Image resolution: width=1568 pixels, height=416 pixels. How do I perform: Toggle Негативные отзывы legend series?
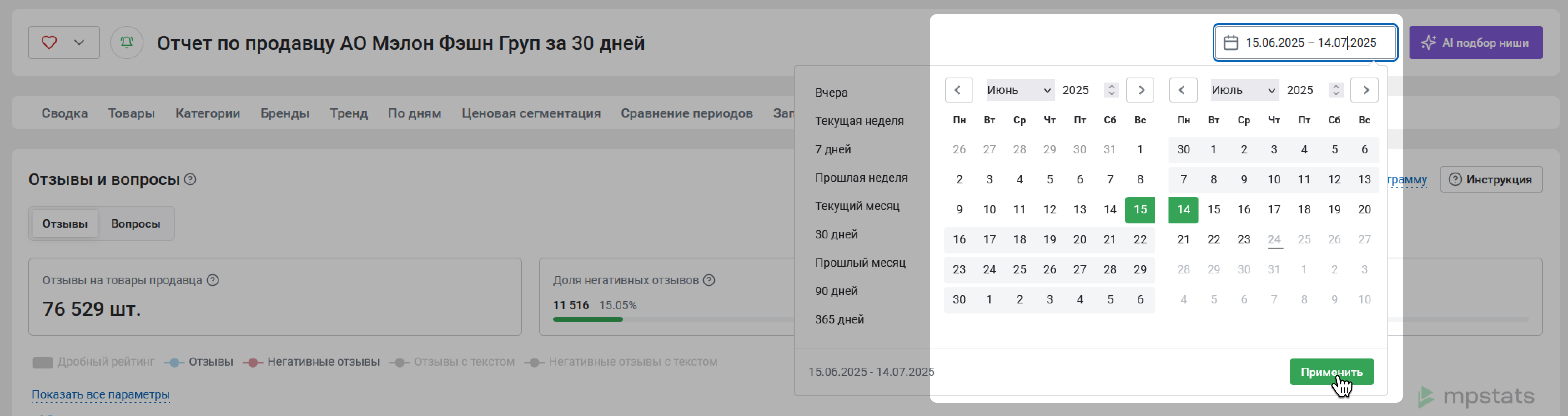pyautogui.click(x=311, y=362)
